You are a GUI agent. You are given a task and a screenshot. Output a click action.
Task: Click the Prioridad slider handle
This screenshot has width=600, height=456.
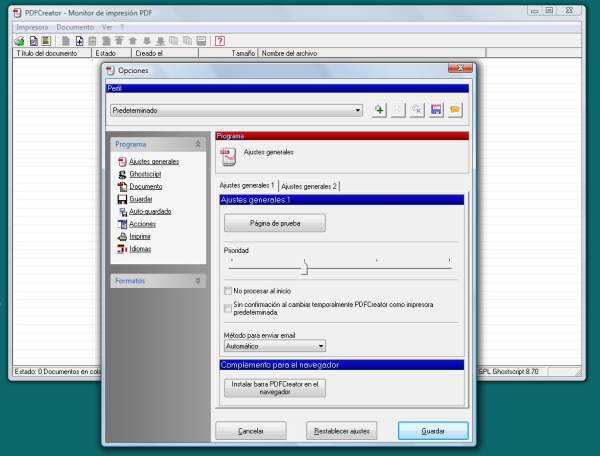[305, 267]
